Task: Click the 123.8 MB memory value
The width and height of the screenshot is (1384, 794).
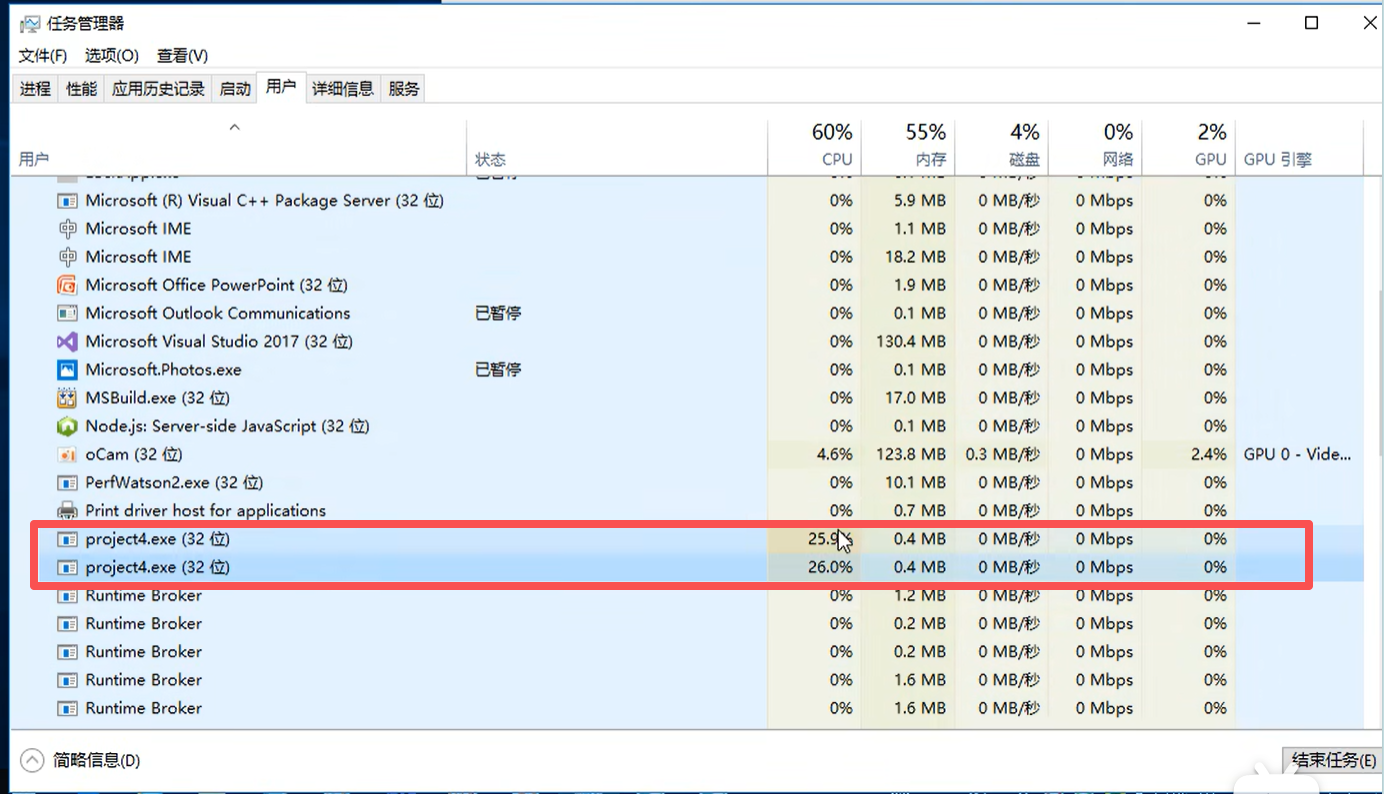Action: tap(910, 454)
